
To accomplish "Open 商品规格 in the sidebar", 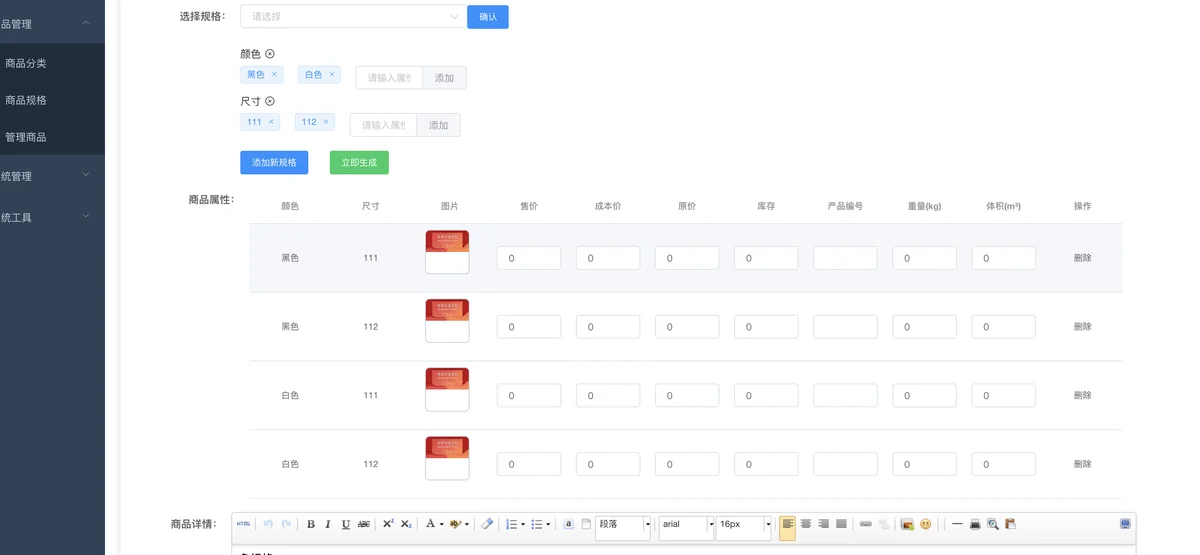I will point(52,100).
